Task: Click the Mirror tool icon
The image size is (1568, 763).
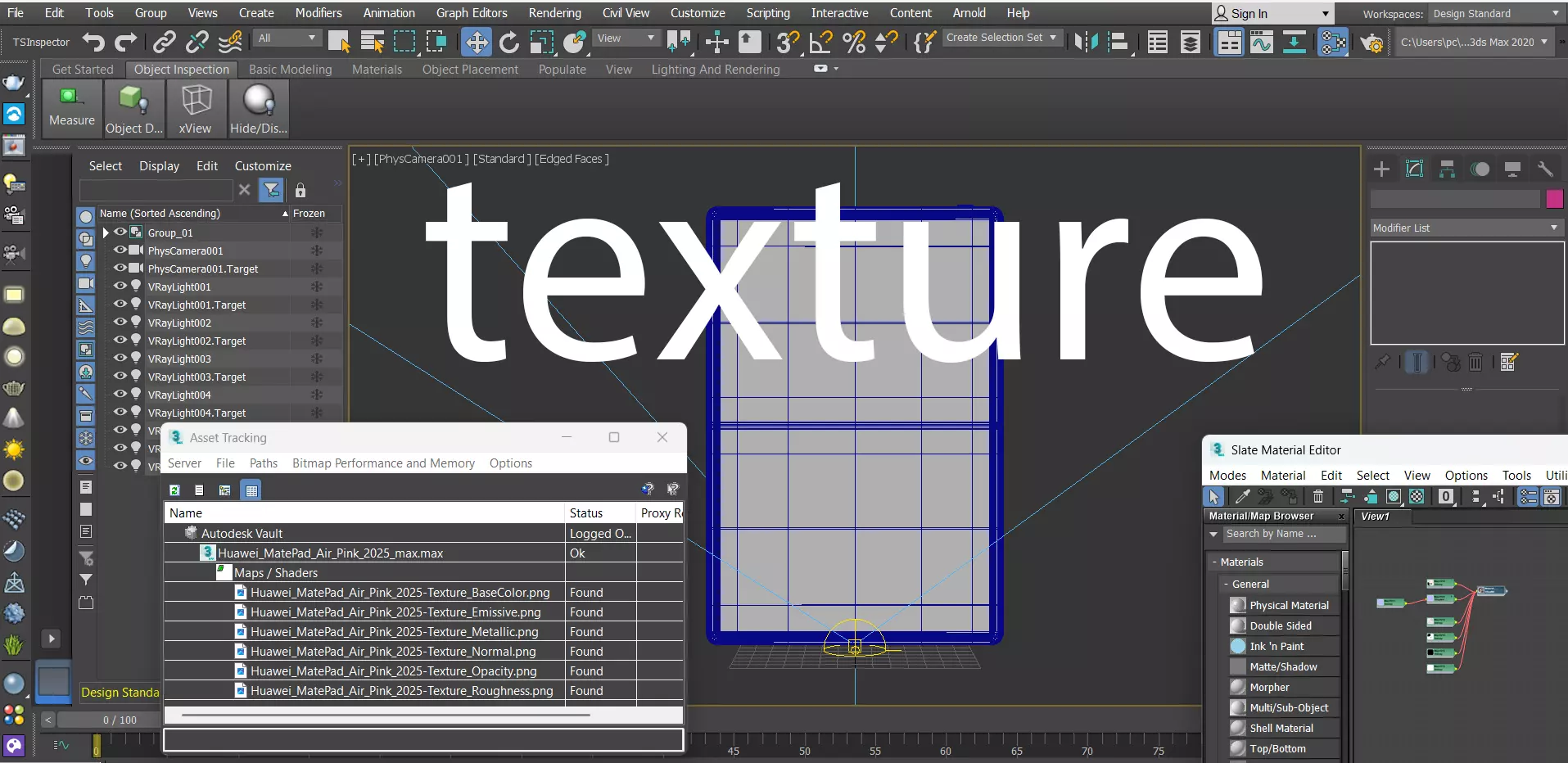Action: click(1086, 42)
